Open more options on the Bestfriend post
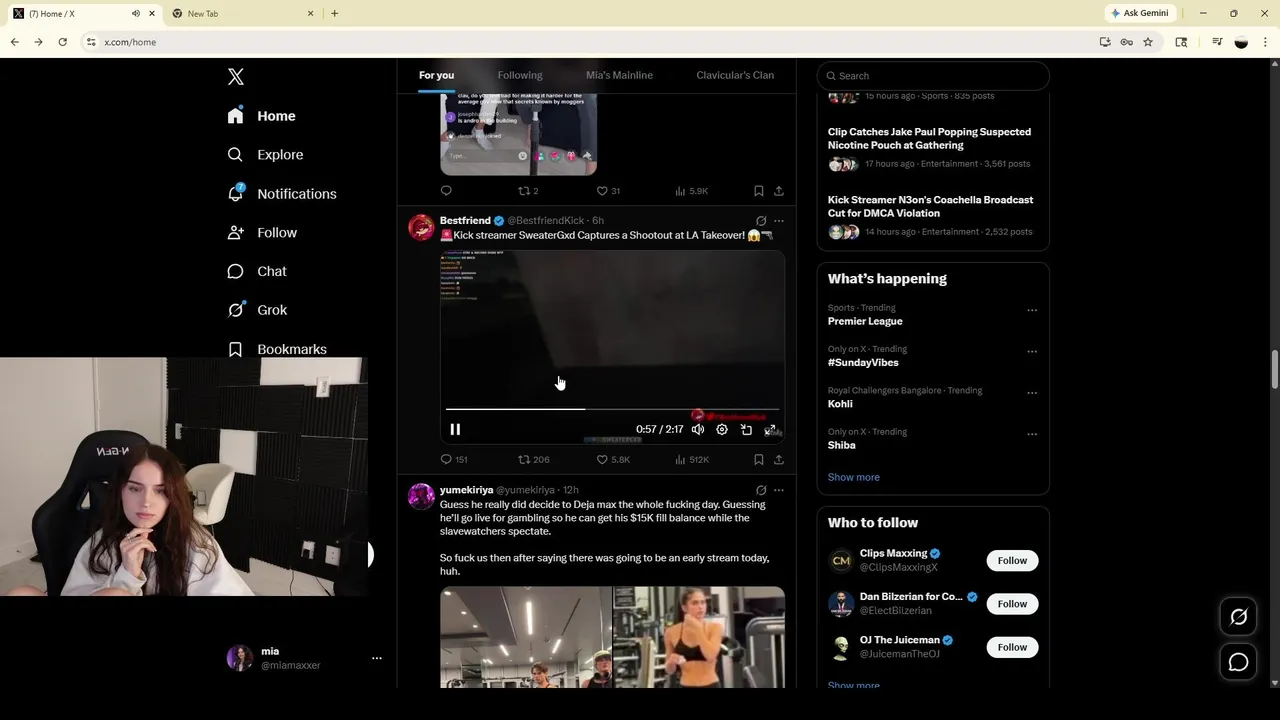The height and width of the screenshot is (720, 1280). click(779, 221)
